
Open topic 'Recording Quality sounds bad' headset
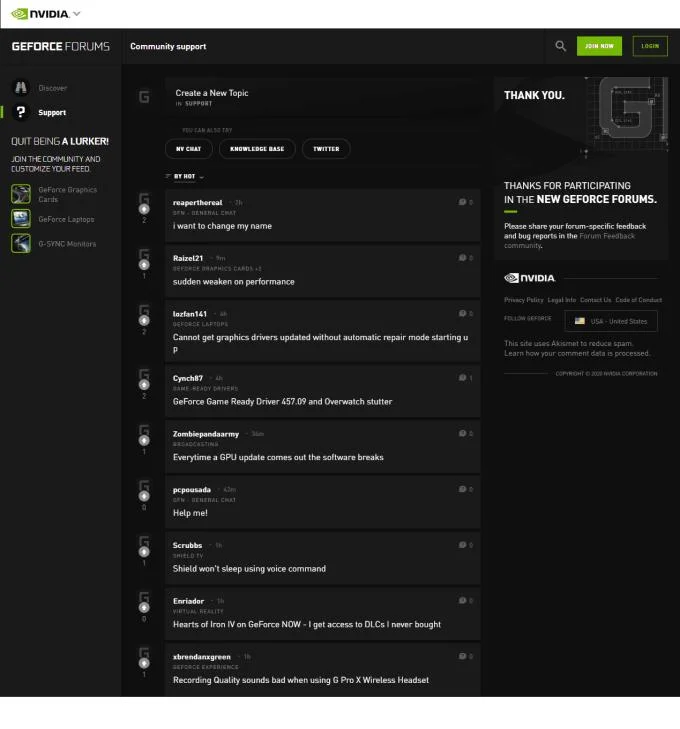pos(301,680)
